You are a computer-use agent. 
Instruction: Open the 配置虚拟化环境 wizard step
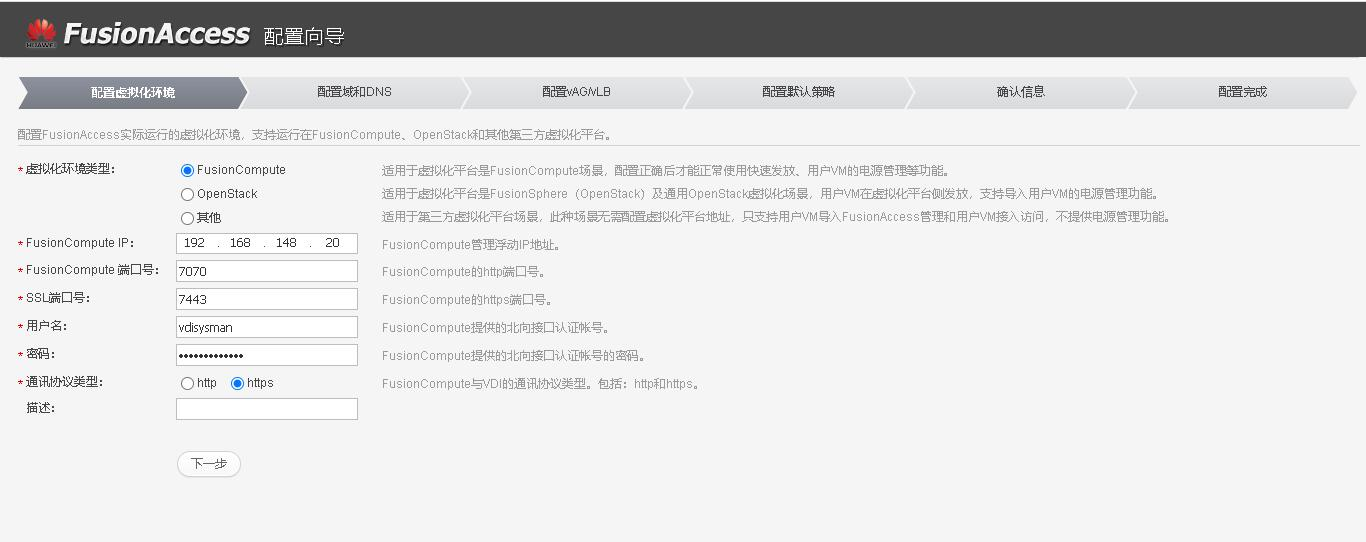(x=132, y=92)
